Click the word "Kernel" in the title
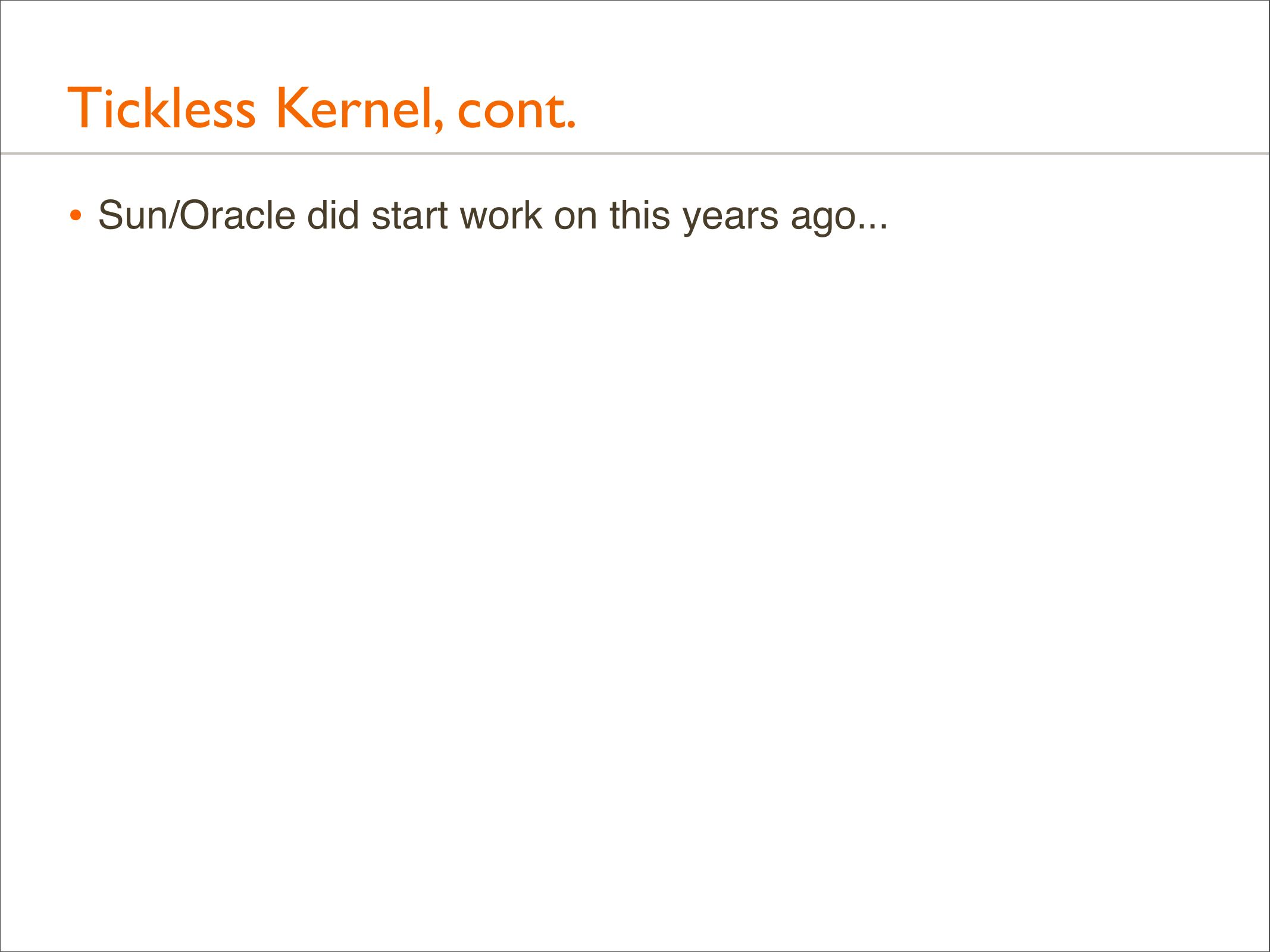This screenshot has height=952, width=1270. (x=354, y=108)
